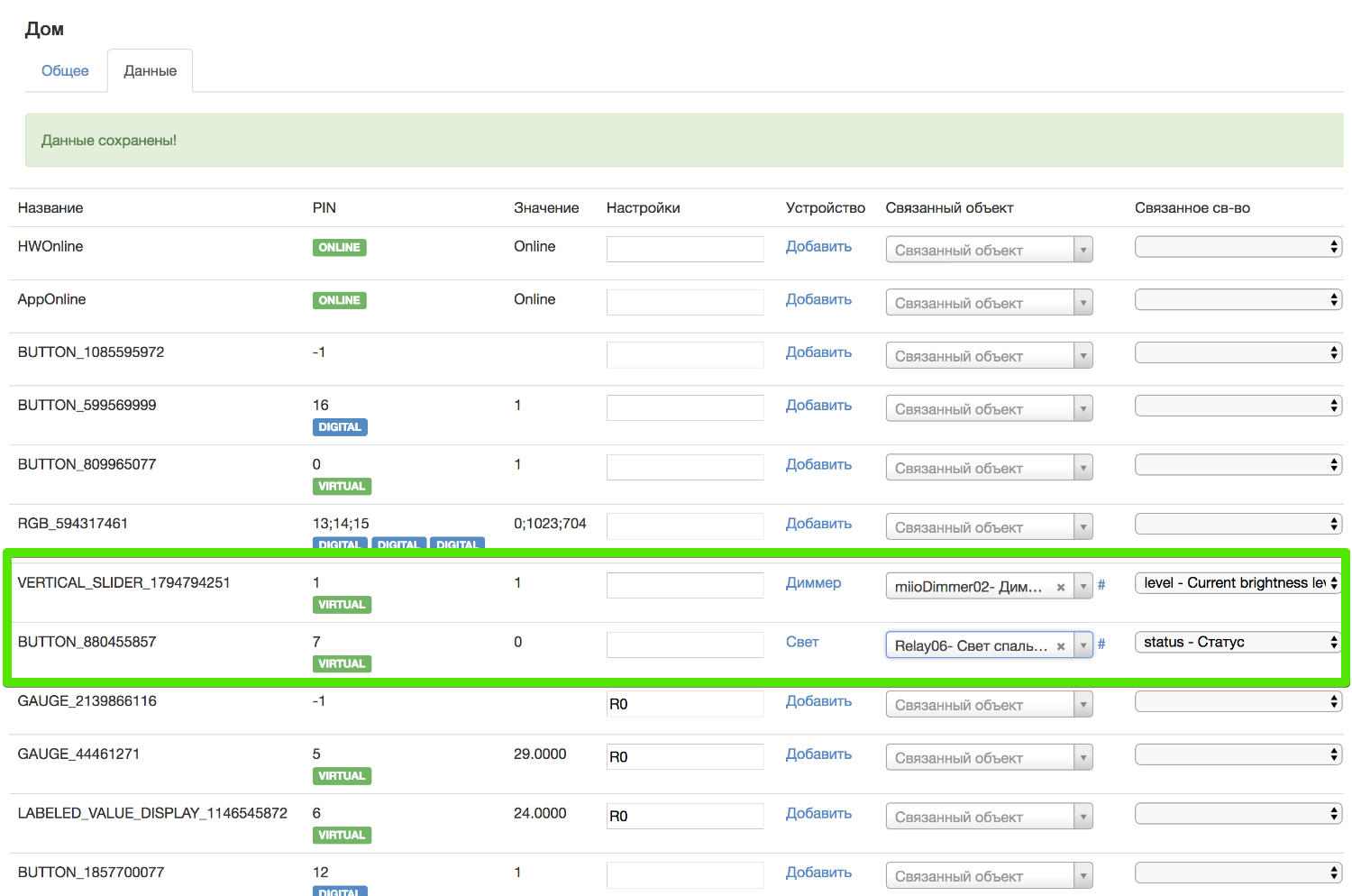Clear miioDimmer02 linked object selection
Viewport: 1352px width, 896px height.
tap(1061, 587)
